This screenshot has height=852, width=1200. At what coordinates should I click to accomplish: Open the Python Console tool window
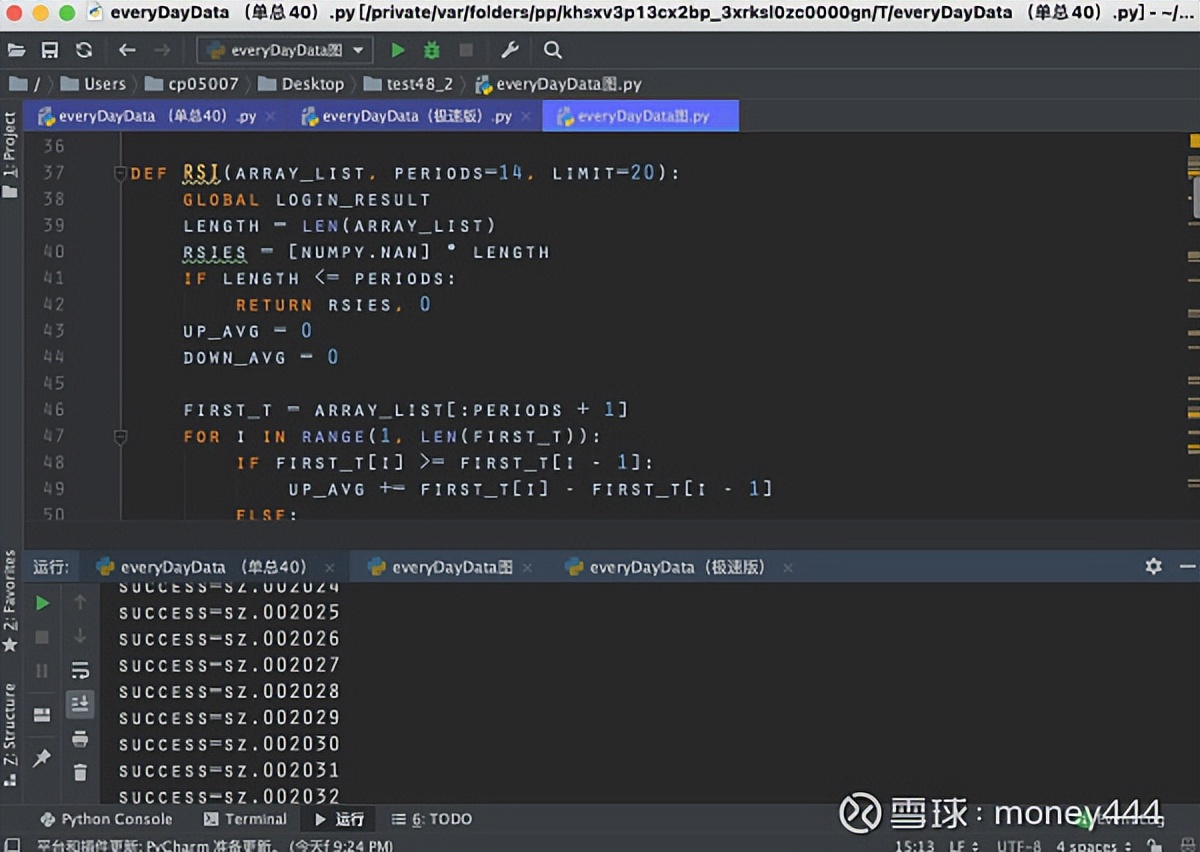(x=106, y=819)
